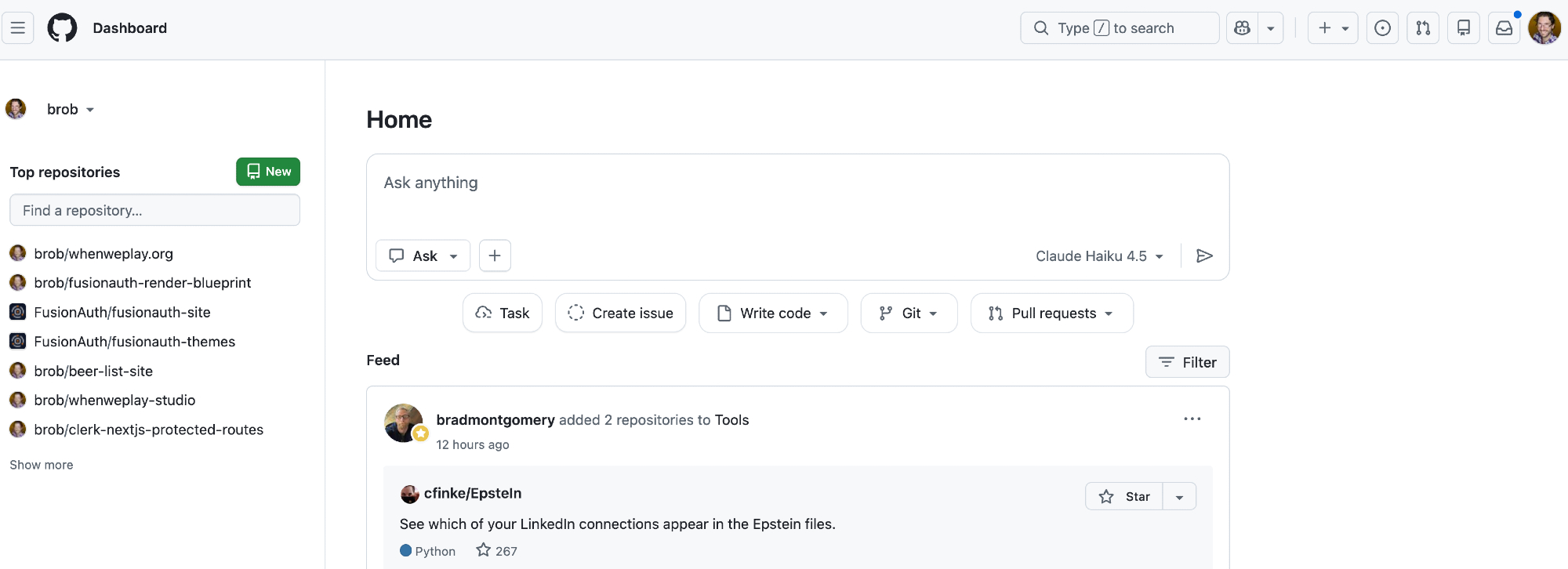The height and width of the screenshot is (569, 1568).
Task: Open the feed Filter button
Action: (1187, 362)
